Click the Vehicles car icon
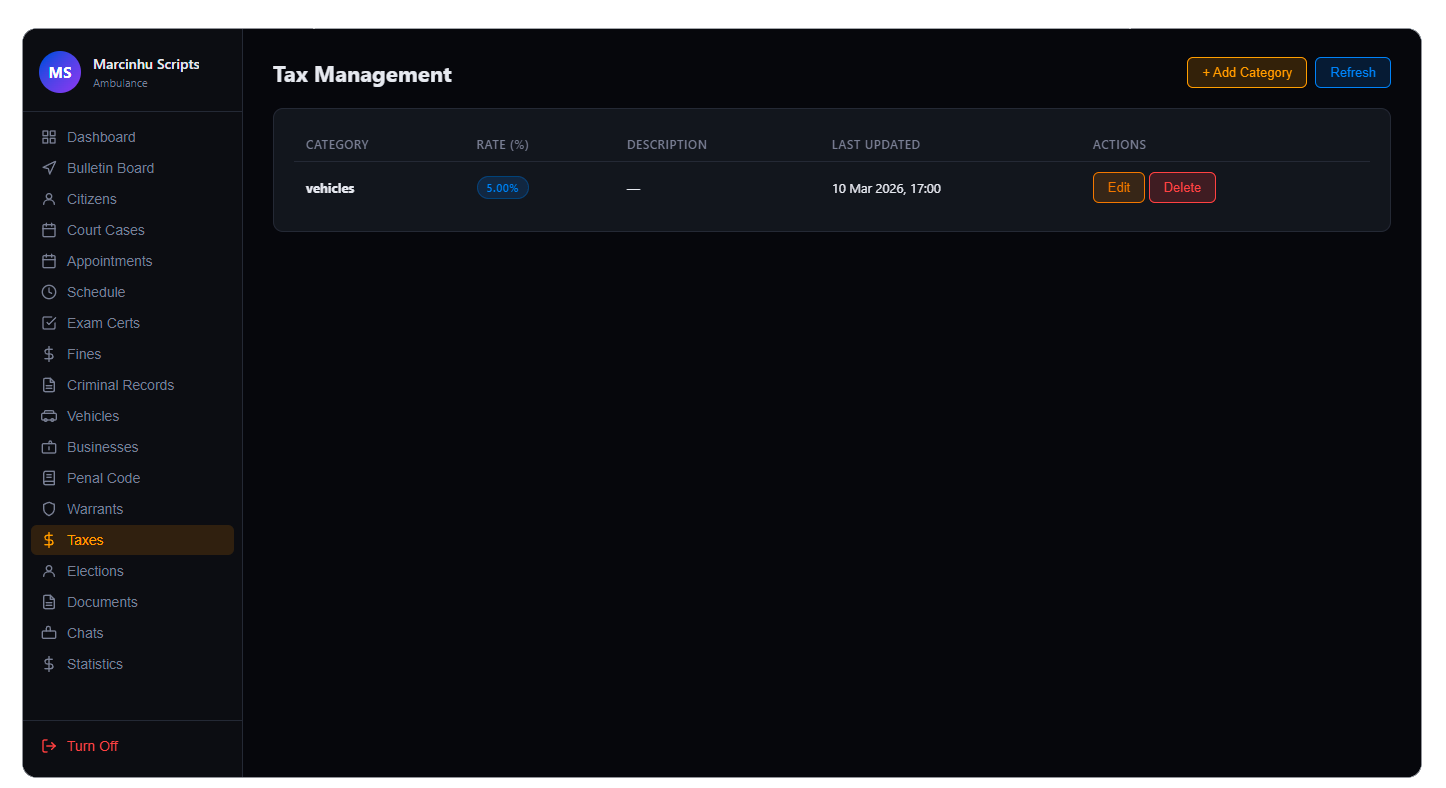Viewport: 1446px width, 788px height. 49,416
